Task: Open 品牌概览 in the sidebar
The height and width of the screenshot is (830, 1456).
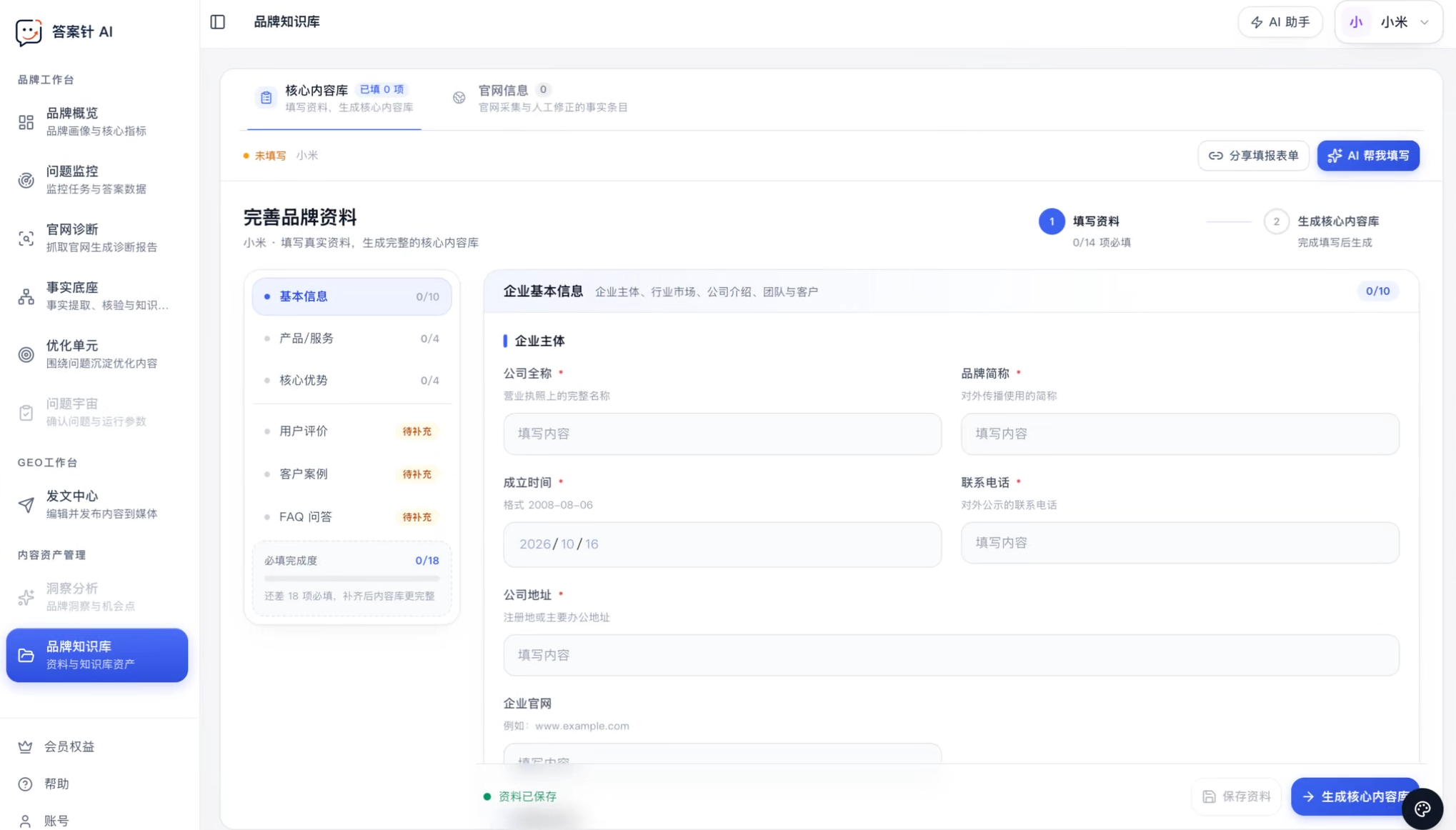Action: 97,121
